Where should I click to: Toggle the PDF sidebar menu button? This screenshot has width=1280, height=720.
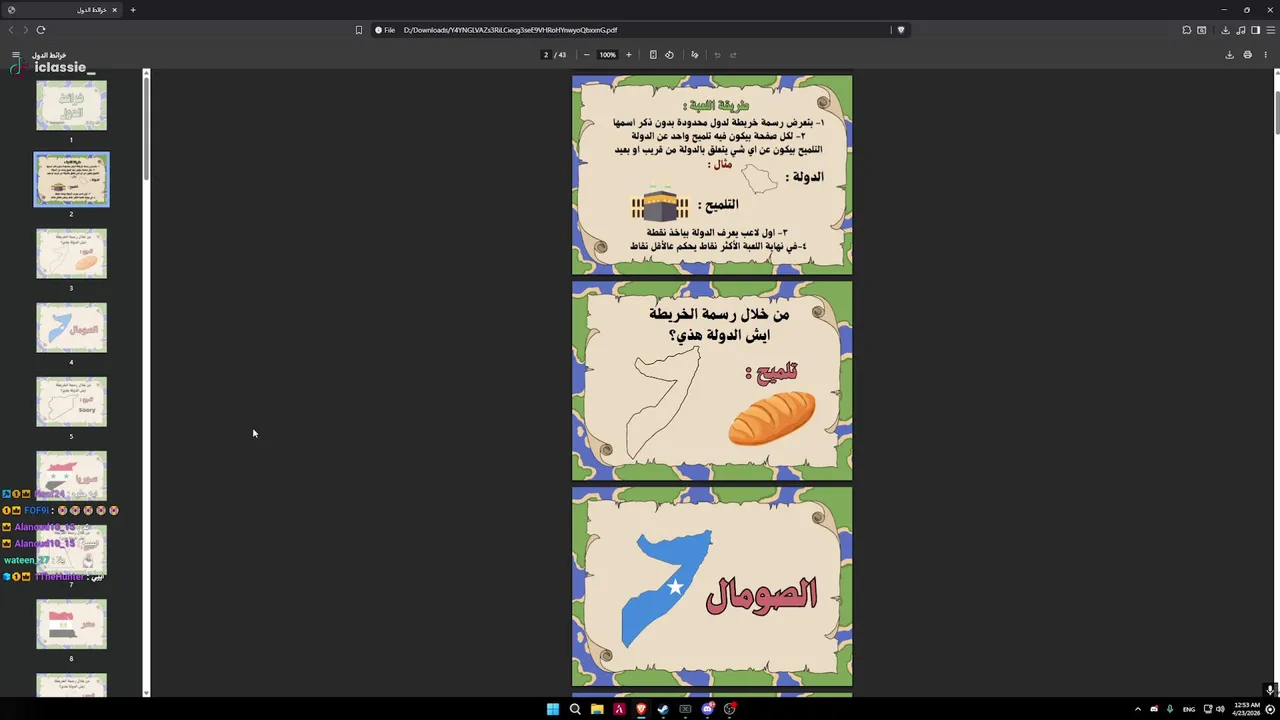tap(15, 55)
